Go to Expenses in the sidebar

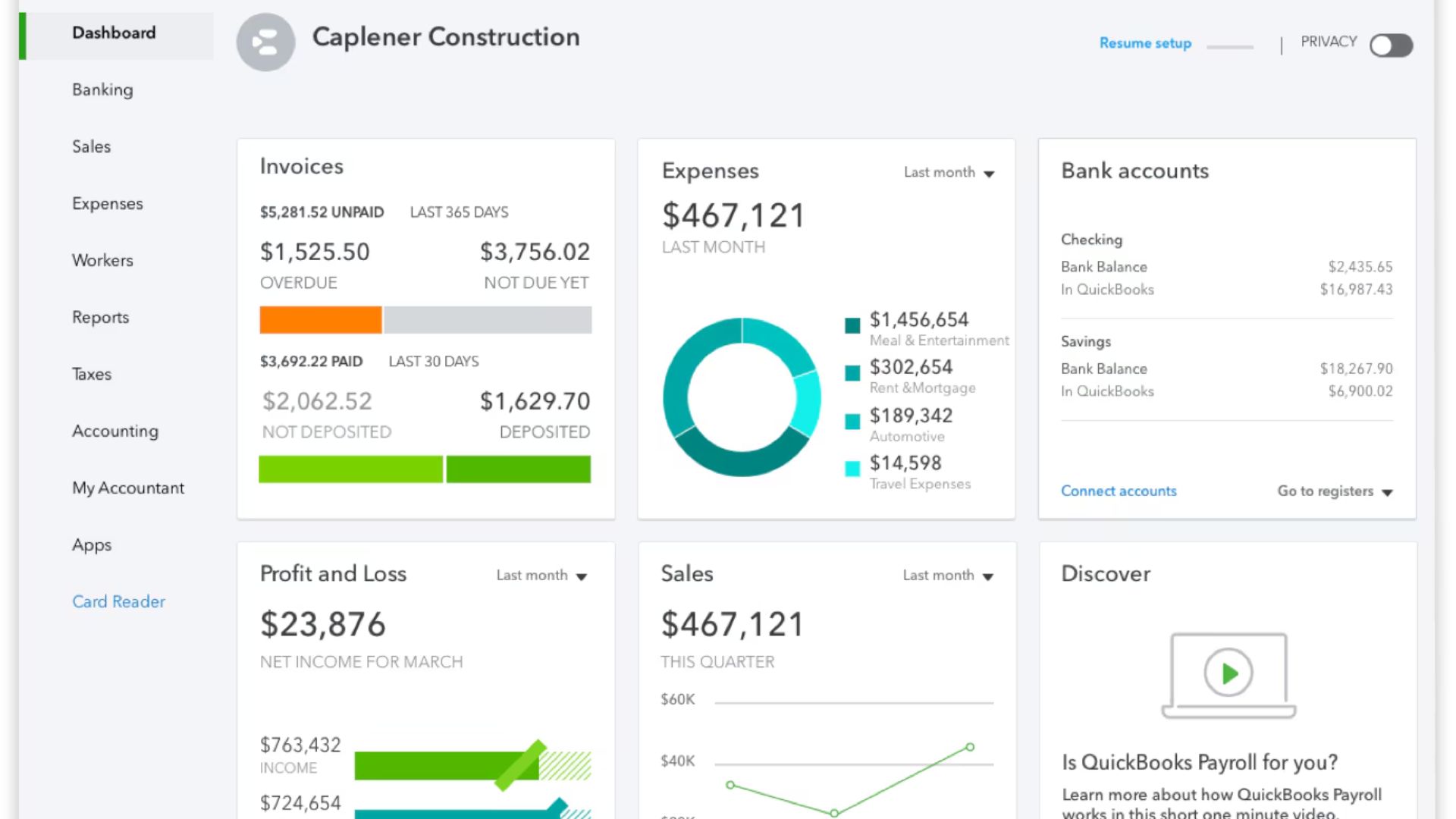(107, 203)
